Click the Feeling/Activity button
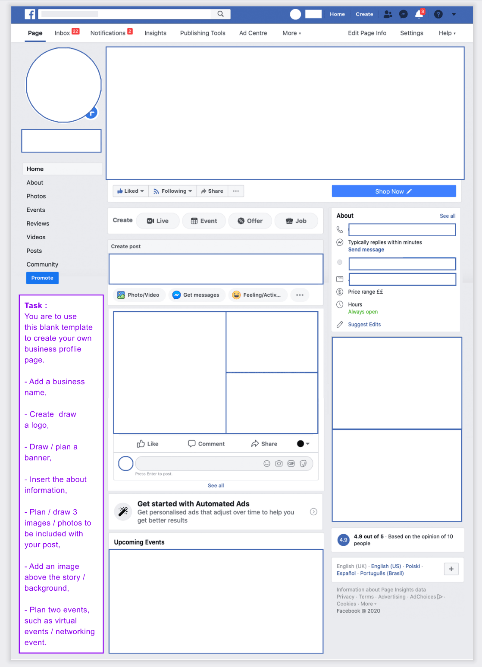 click(x=257, y=295)
